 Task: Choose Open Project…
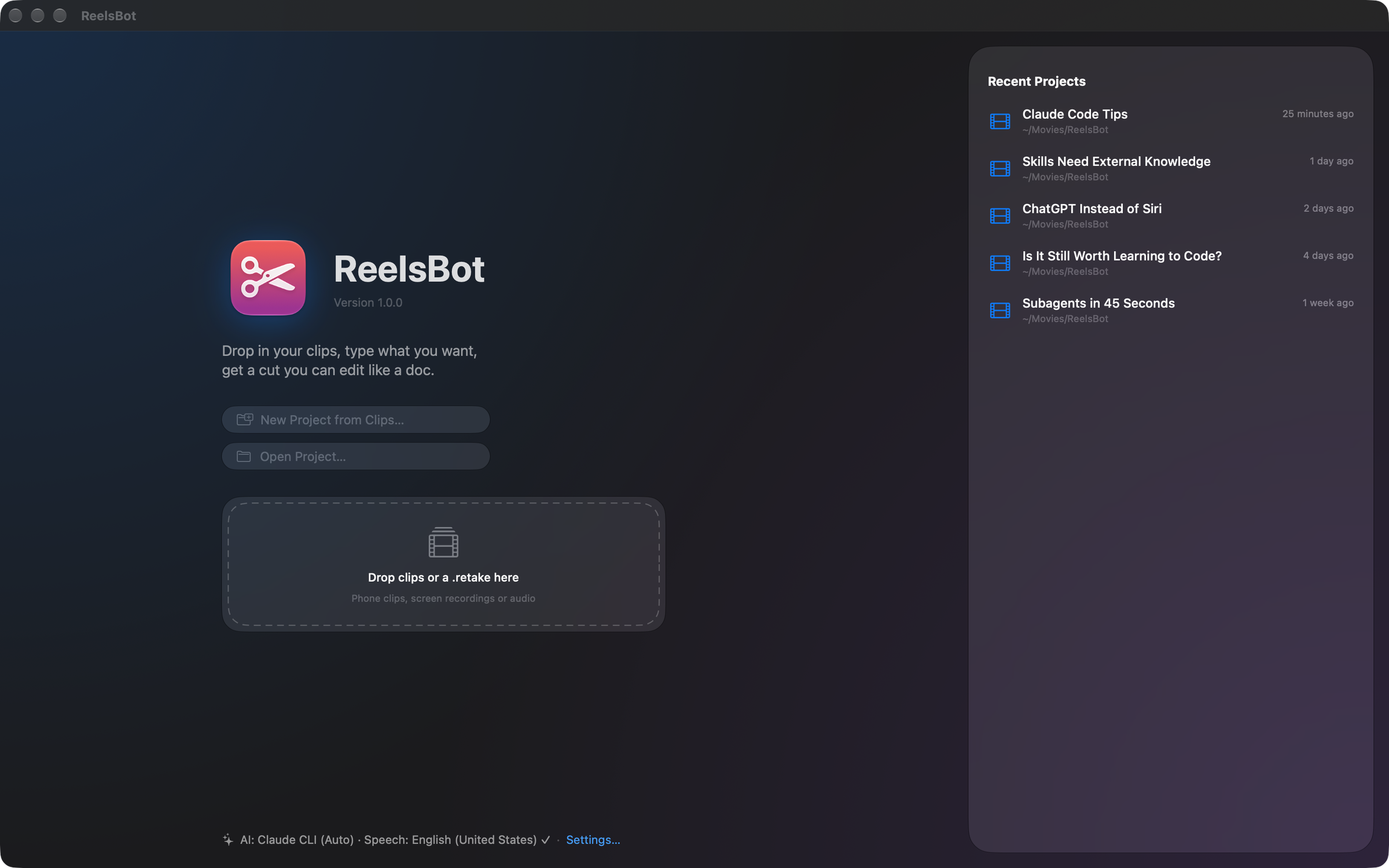coord(356,457)
